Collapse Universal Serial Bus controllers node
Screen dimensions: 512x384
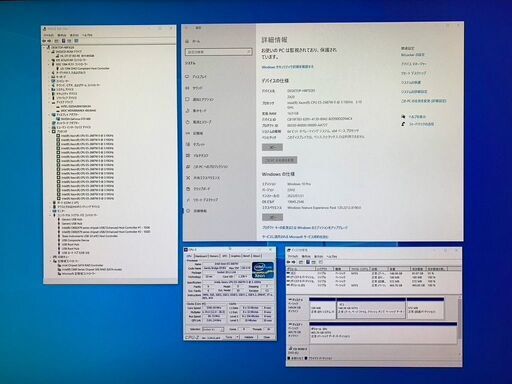point(49,215)
